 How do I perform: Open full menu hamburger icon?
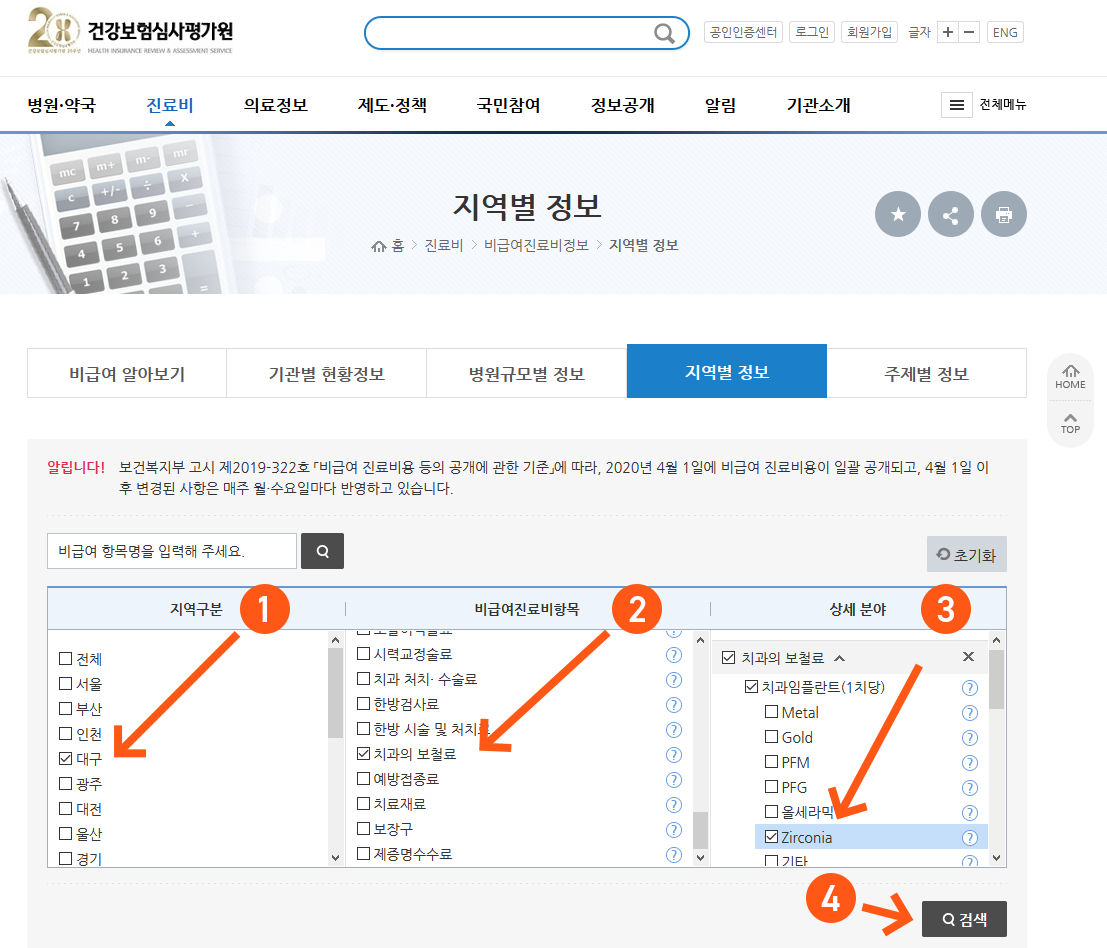[x=957, y=105]
